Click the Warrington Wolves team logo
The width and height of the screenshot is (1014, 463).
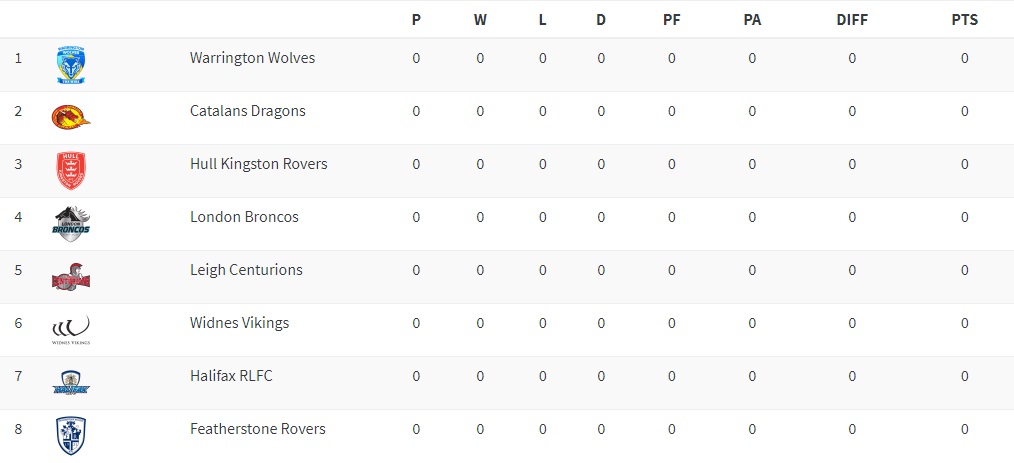coord(71,65)
